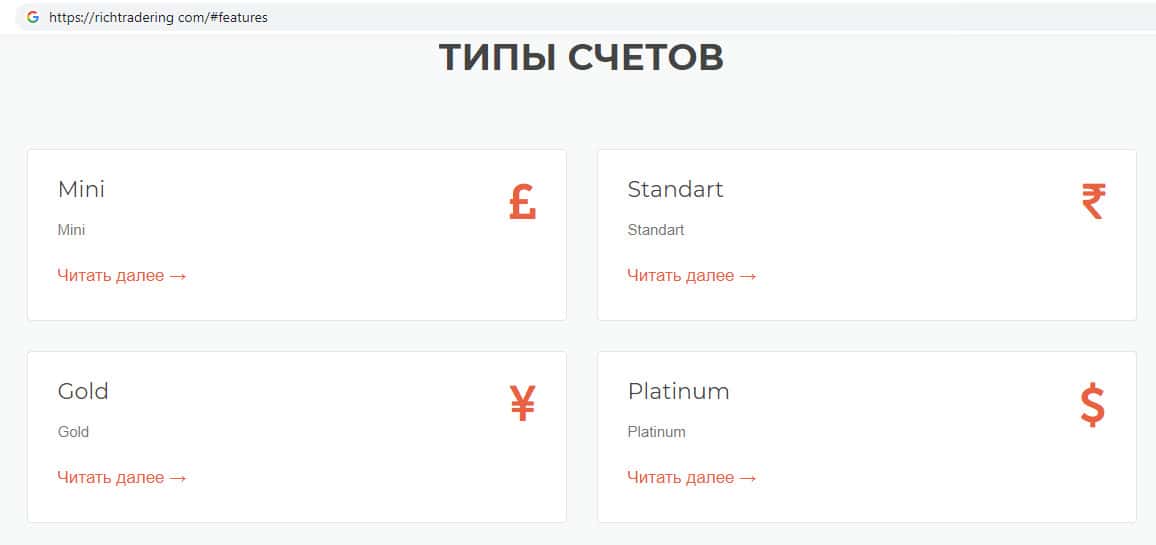Viewport: 1156px width, 545px height.
Task: Select the large Standart account title
Action: tap(675, 189)
